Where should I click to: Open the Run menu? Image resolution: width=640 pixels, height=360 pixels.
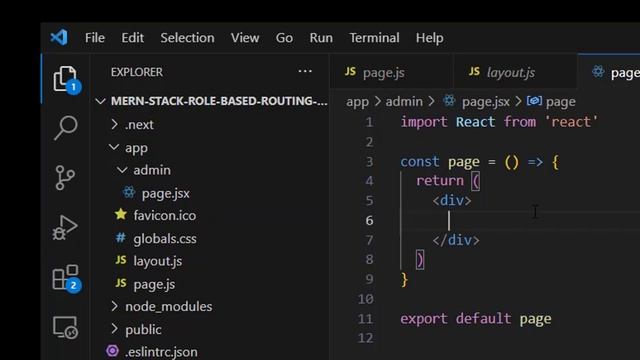point(321,38)
